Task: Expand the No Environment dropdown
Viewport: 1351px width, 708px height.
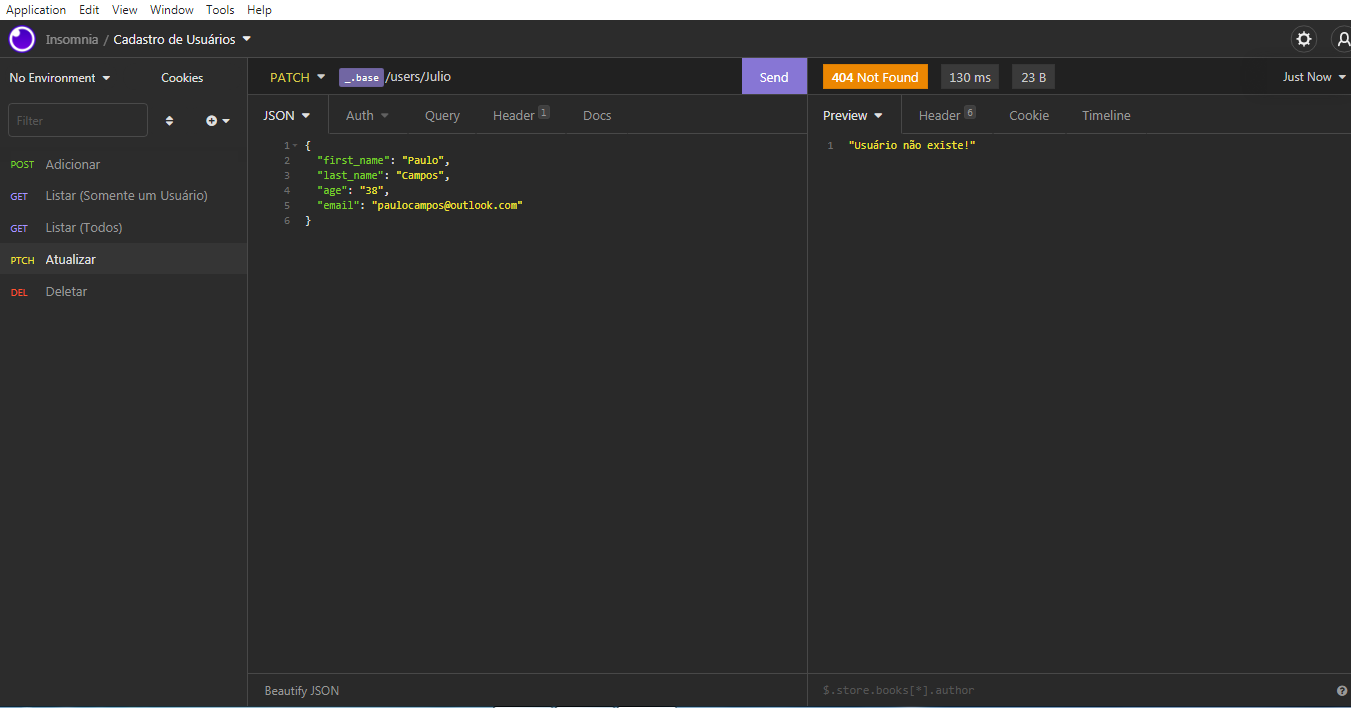Action: tap(58, 77)
